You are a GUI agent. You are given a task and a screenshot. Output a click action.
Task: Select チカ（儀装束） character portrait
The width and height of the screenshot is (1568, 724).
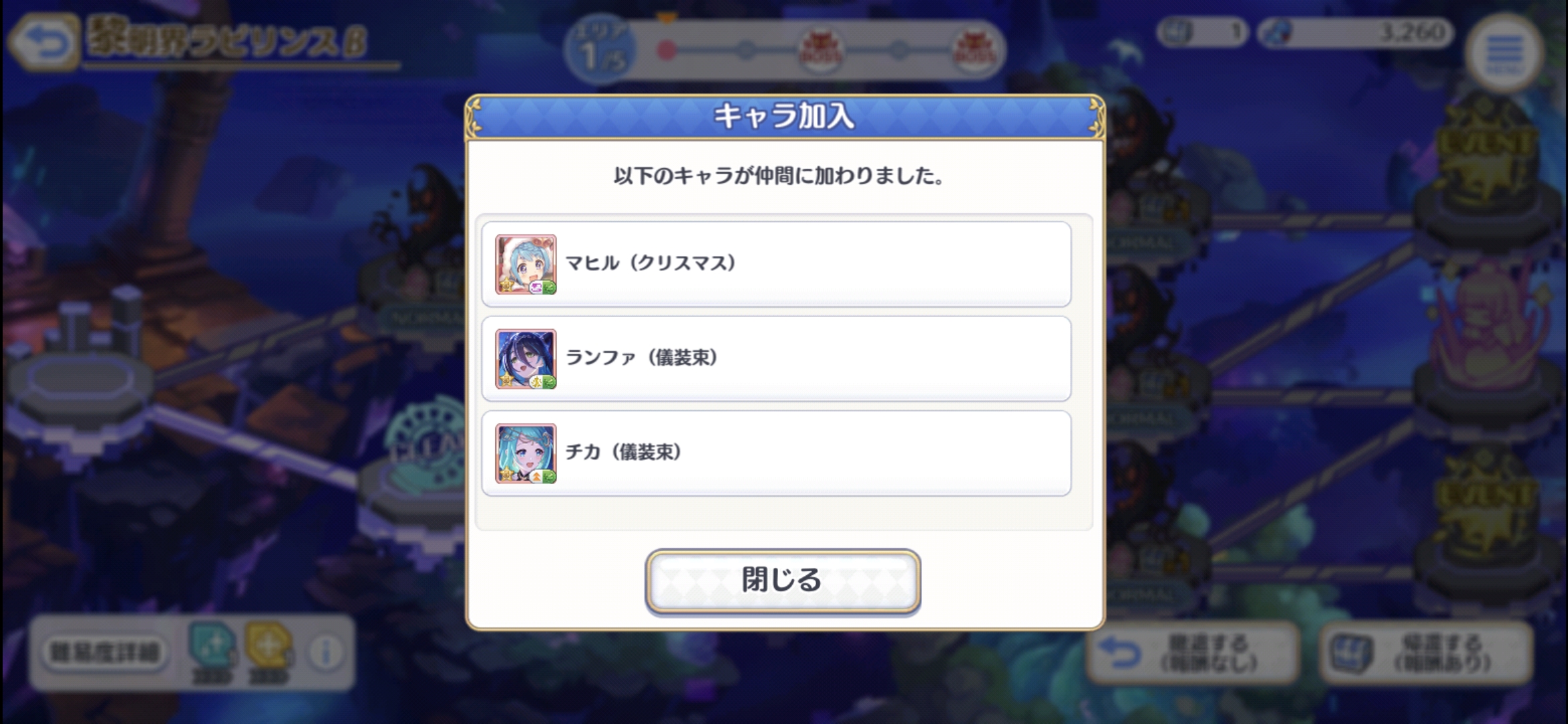coord(526,454)
